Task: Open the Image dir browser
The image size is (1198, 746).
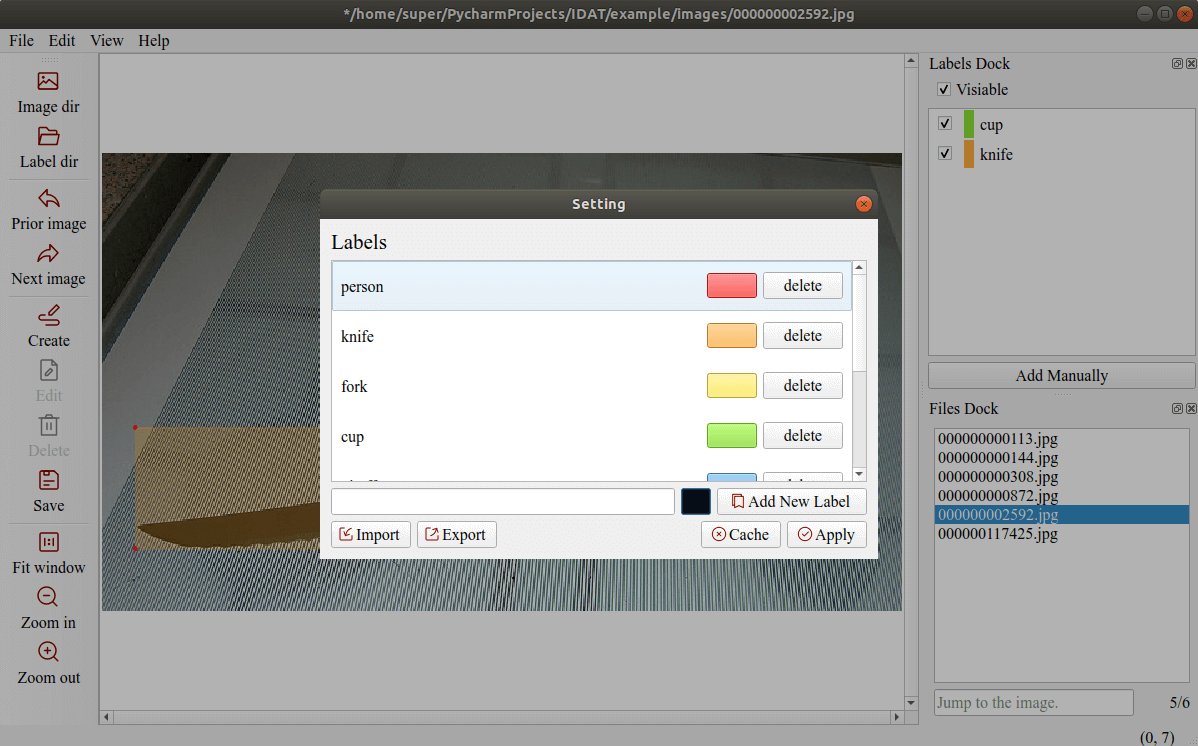Action: (48, 91)
